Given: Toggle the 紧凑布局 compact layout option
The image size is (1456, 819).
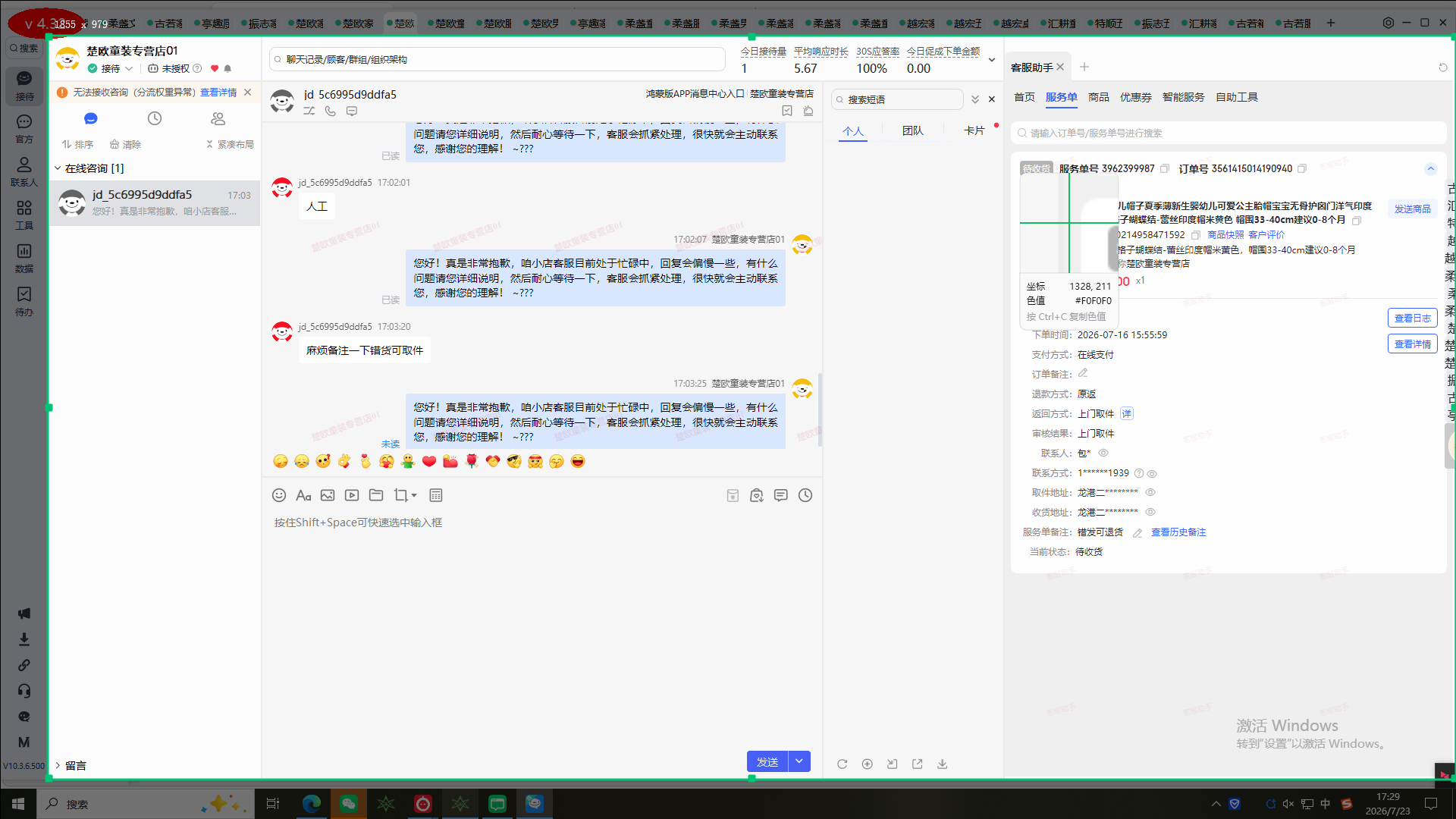Looking at the screenshot, I should coord(230,144).
